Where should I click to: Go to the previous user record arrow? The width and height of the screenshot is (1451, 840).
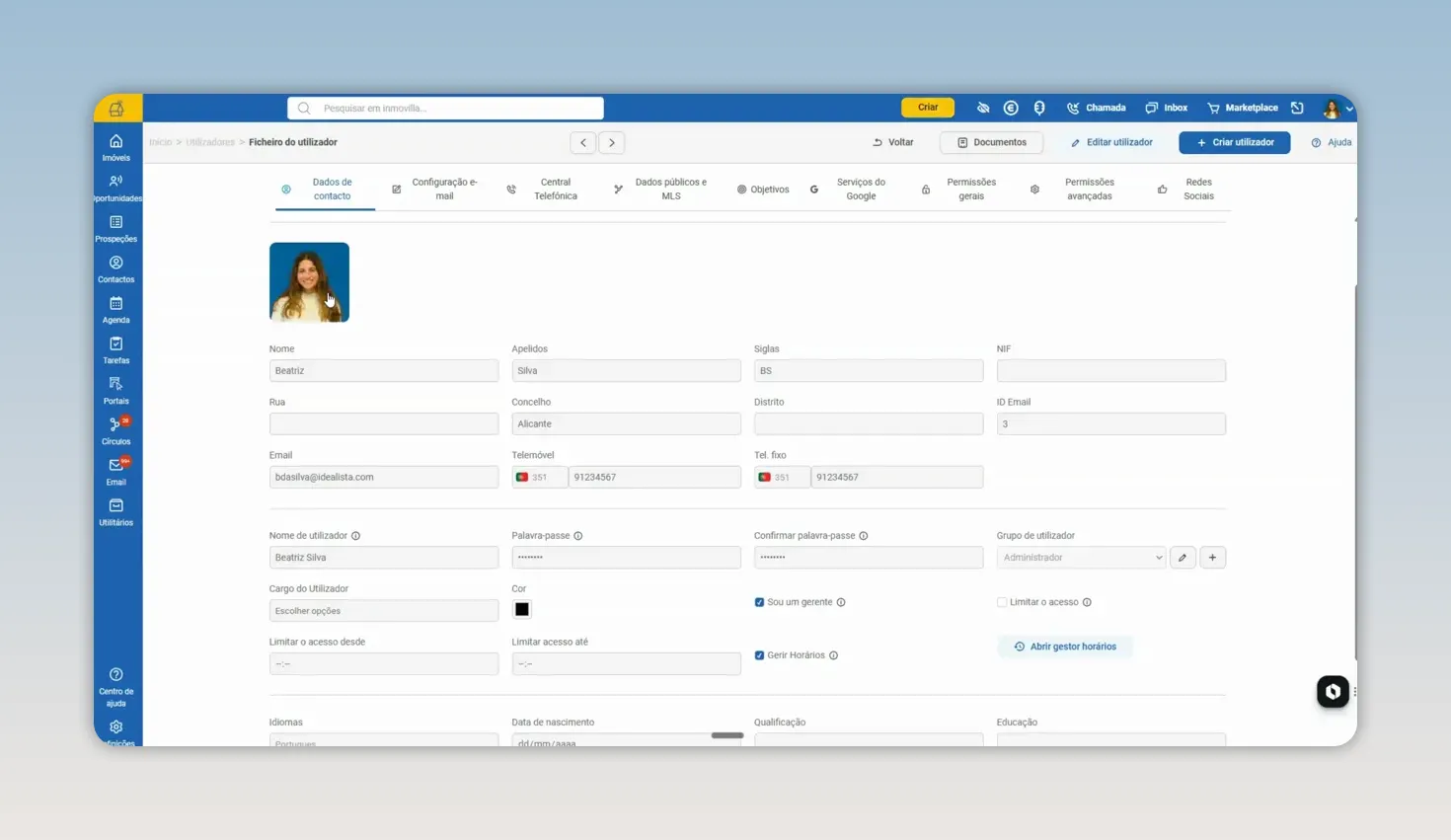[583, 142]
